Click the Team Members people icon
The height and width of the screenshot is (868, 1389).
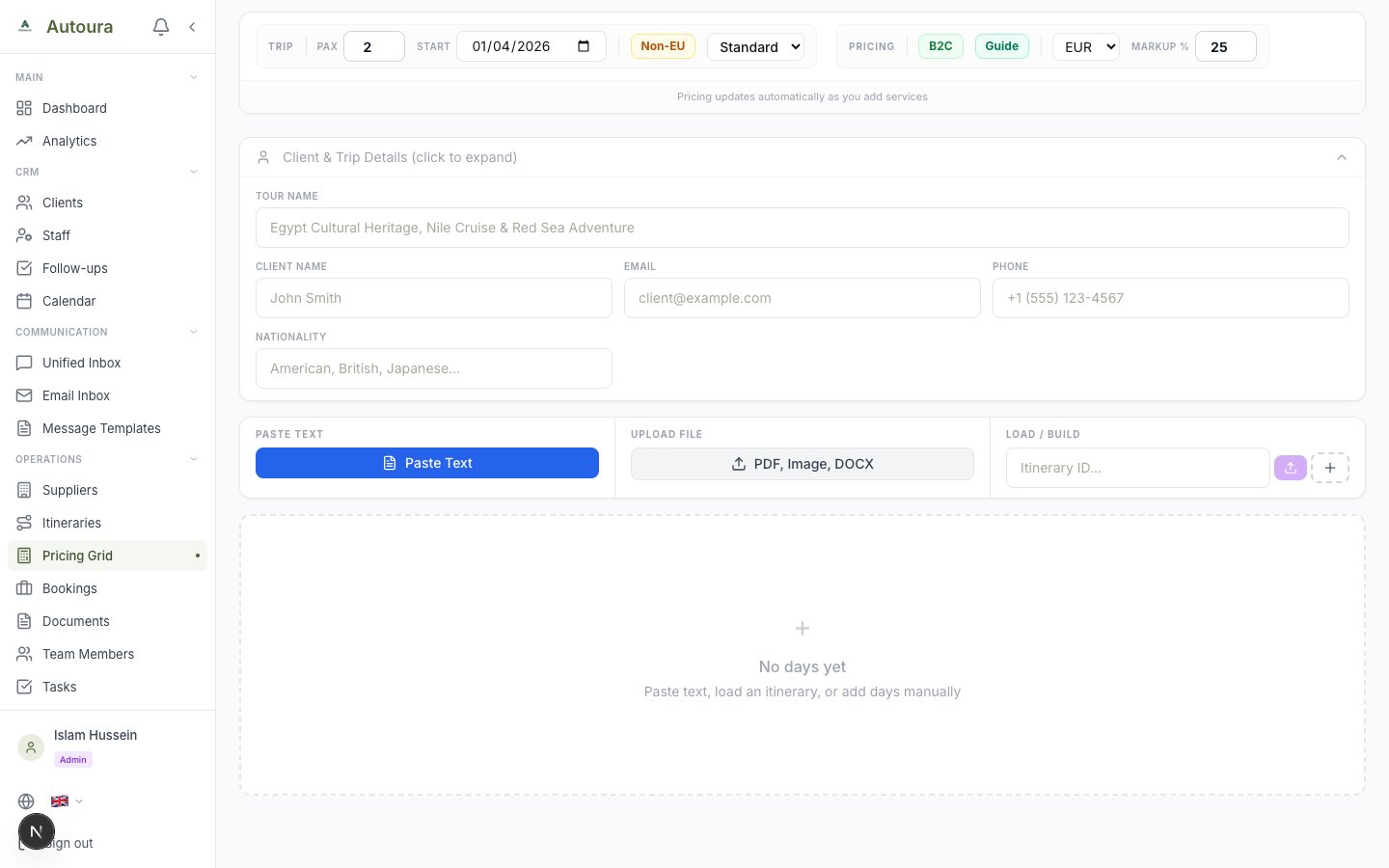24,654
